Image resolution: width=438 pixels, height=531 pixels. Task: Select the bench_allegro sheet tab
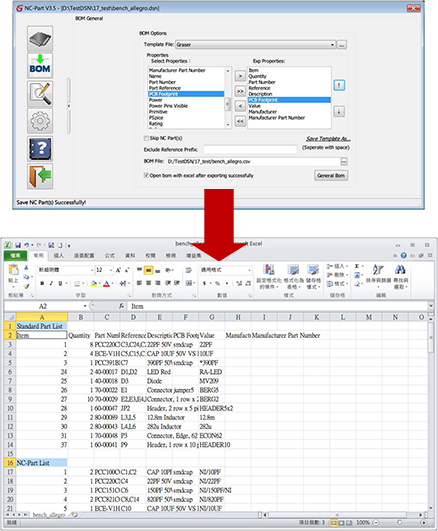pos(49,515)
